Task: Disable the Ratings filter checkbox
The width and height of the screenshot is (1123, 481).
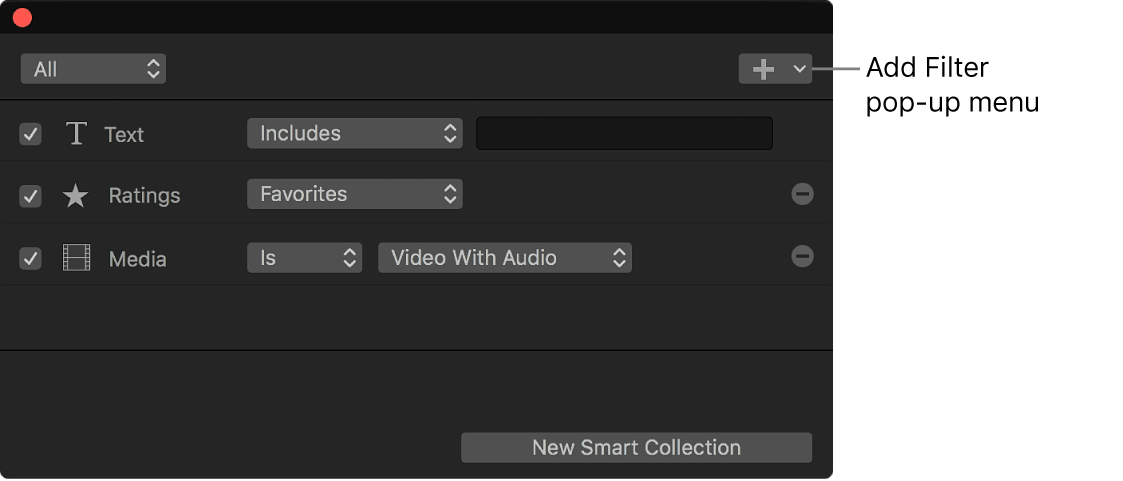Action: [x=31, y=196]
